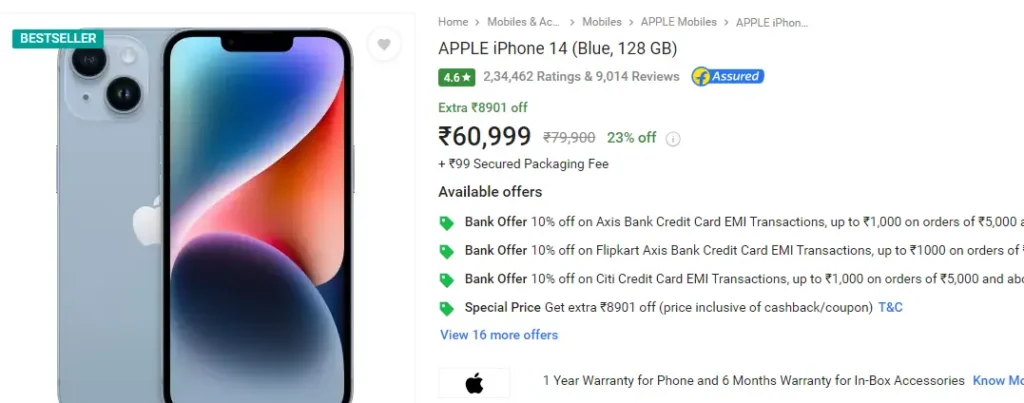The height and width of the screenshot is (403, 1024).
Task: Click the Special Price tag icon
Action: click(x=446, y=308)
